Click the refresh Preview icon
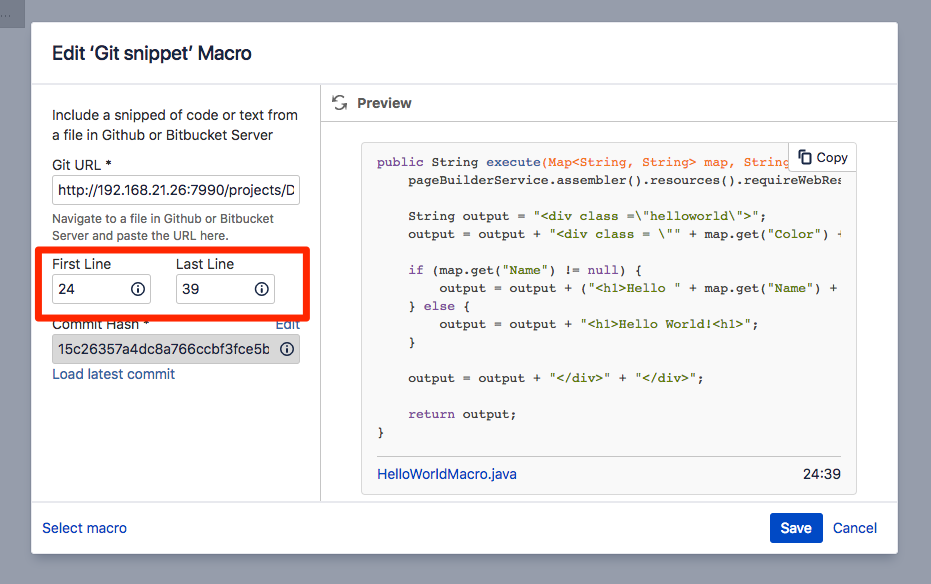Viewport: 931px width, 584px height. tap(340, 103)
